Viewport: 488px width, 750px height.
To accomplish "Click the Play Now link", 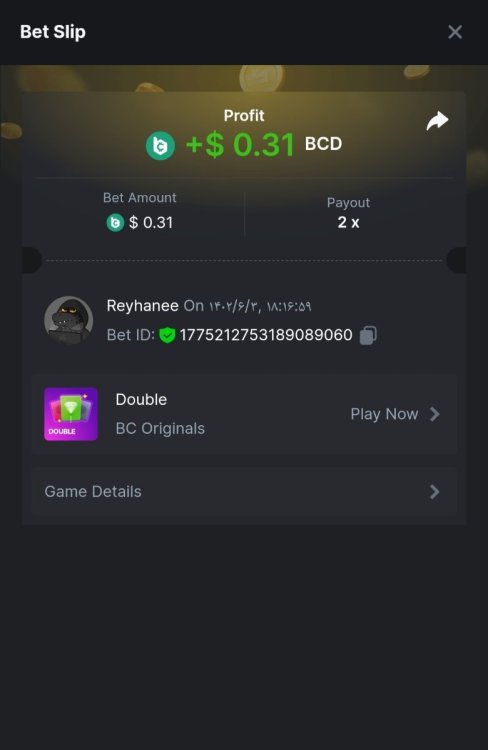I will point(384,414).
